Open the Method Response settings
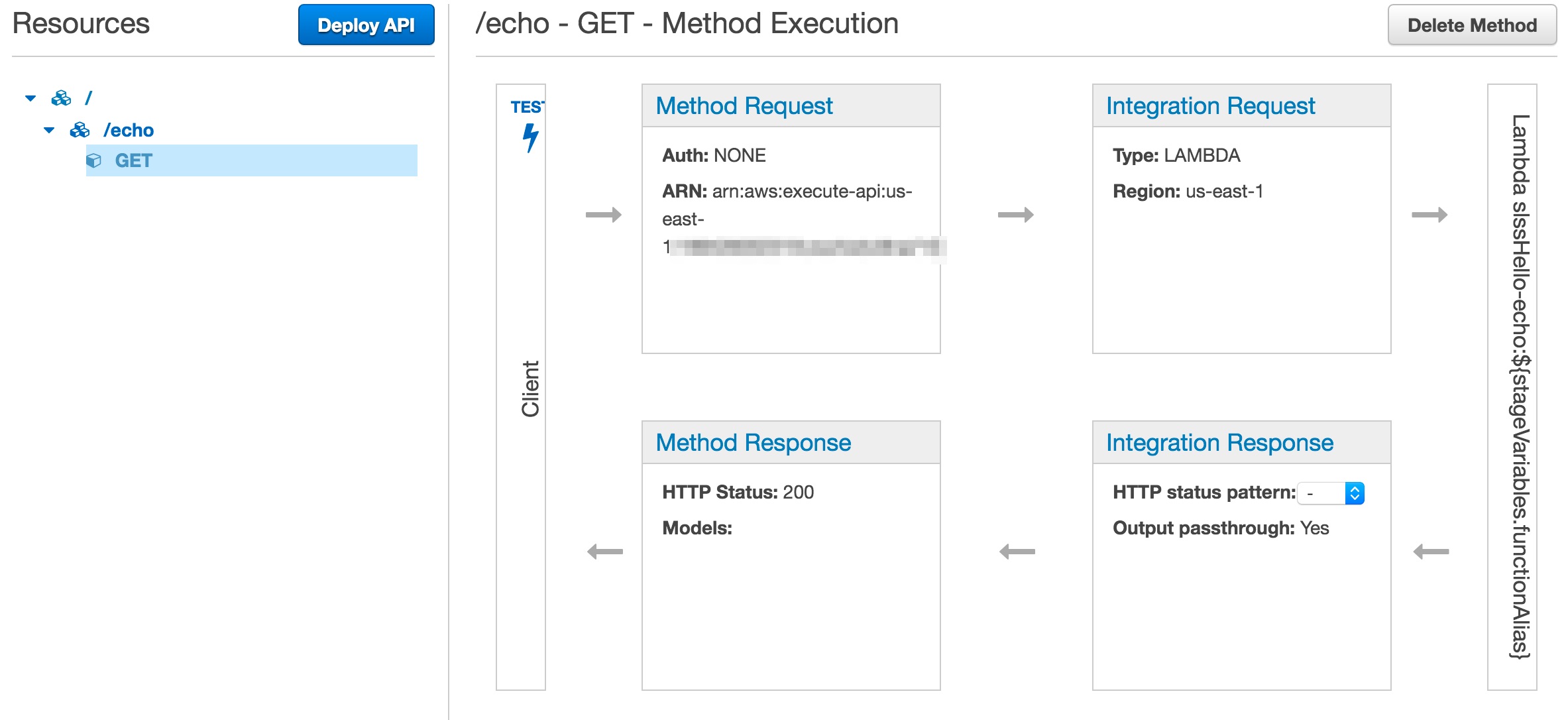The image size is (1568, 720). click(x=754, y=443)
